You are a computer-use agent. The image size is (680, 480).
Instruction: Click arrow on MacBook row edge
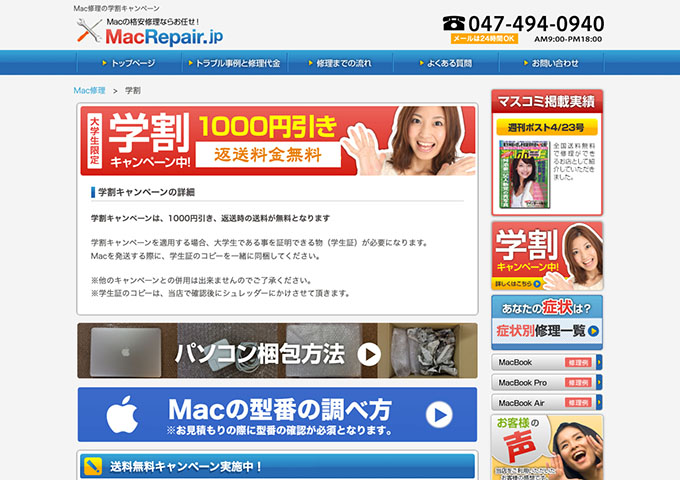tap(599, 362)
